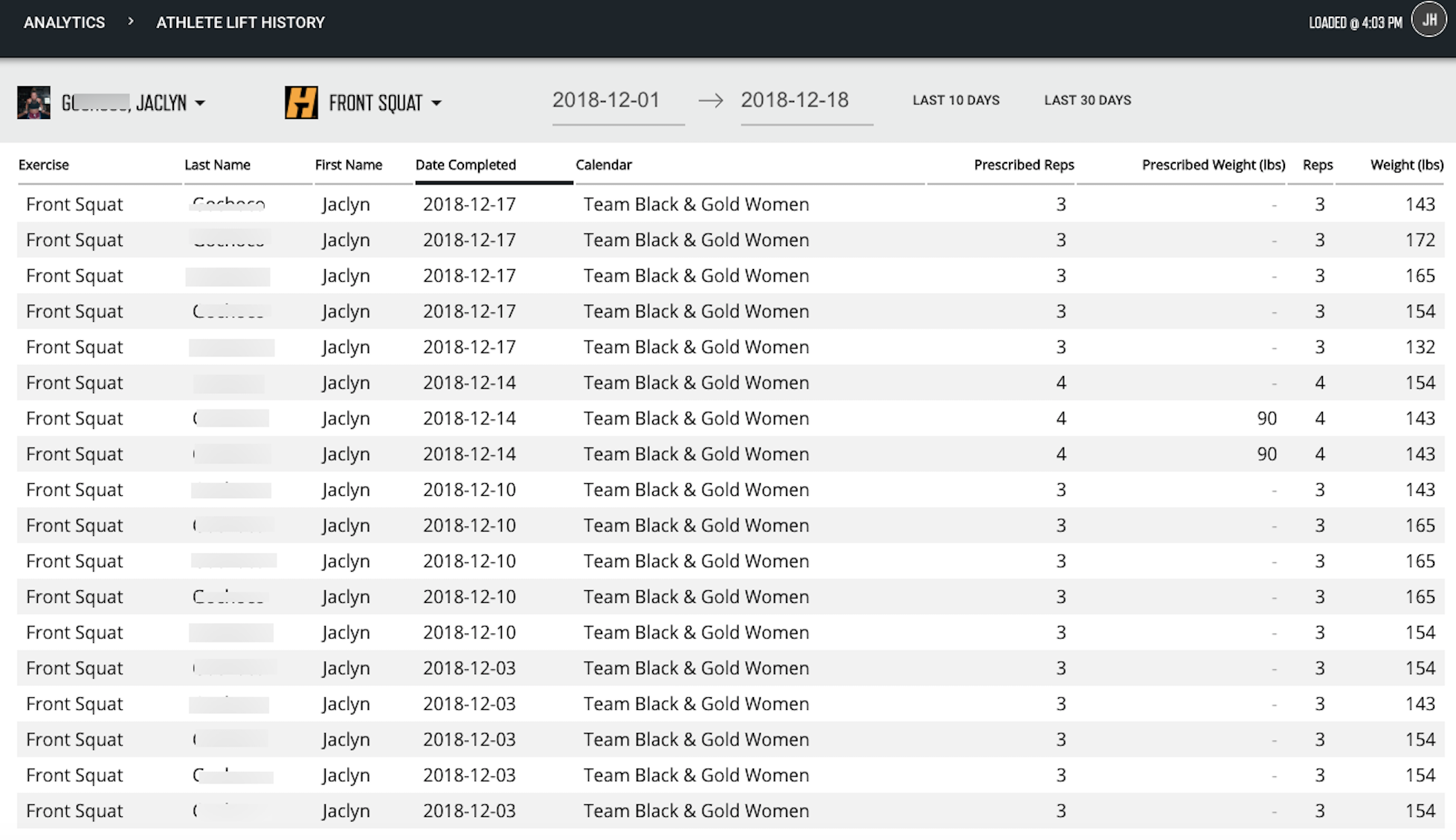Sort by Prescribed Weight (lbs) column header
The image size is (1456, 840).
(x=1214, y=165)
